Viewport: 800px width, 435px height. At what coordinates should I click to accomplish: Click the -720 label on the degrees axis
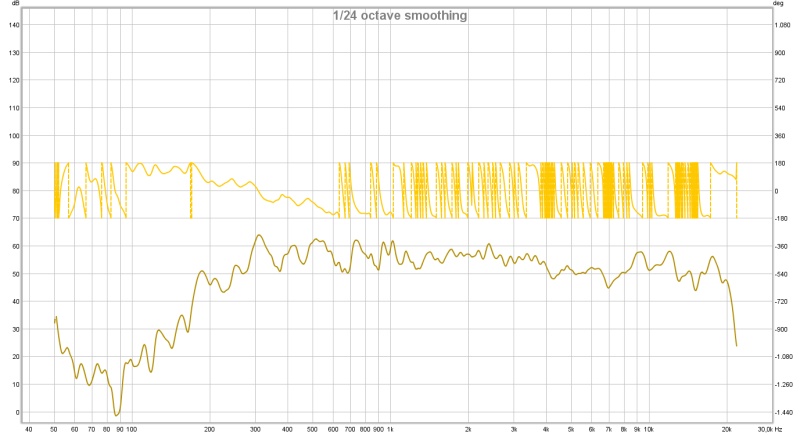pos(781,302)
